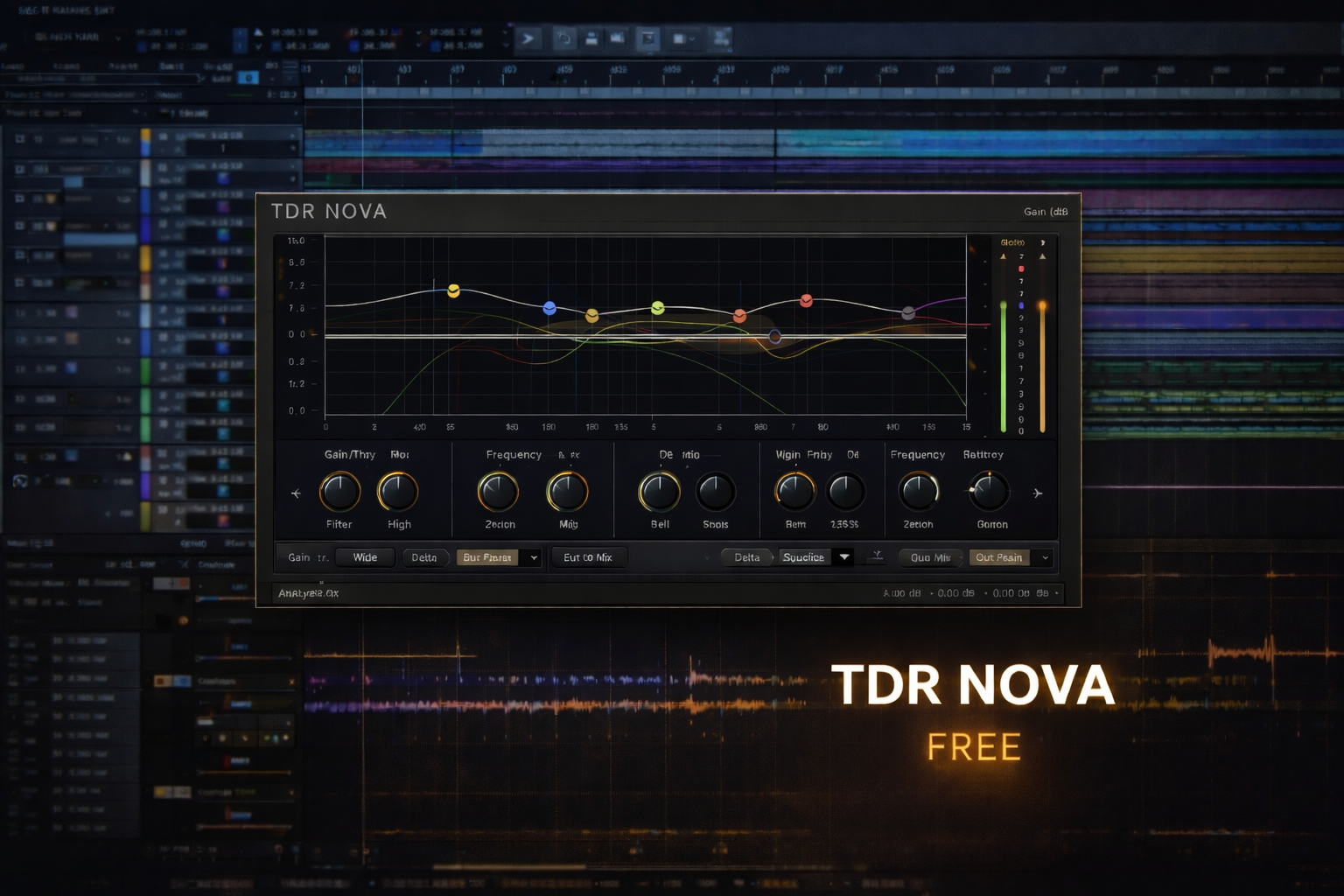The image size is (1344, 896).
Task: Enable the Delta button next to Souclice
Action: coord(746,557)
